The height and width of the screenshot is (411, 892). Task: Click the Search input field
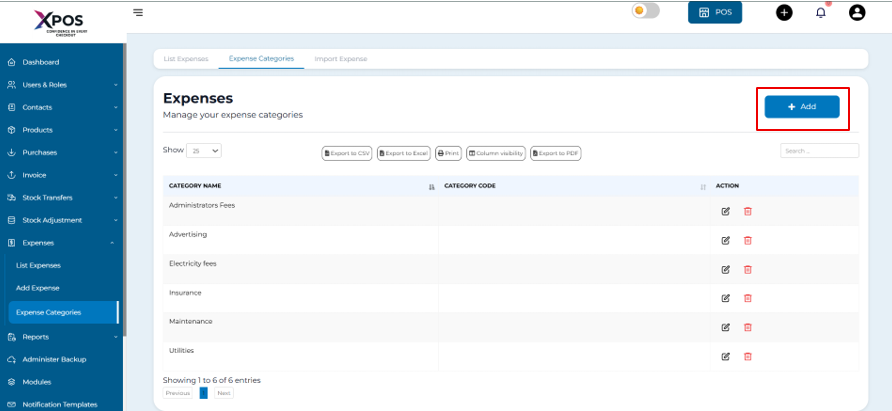pyautogui.click(x=819, y=151)
